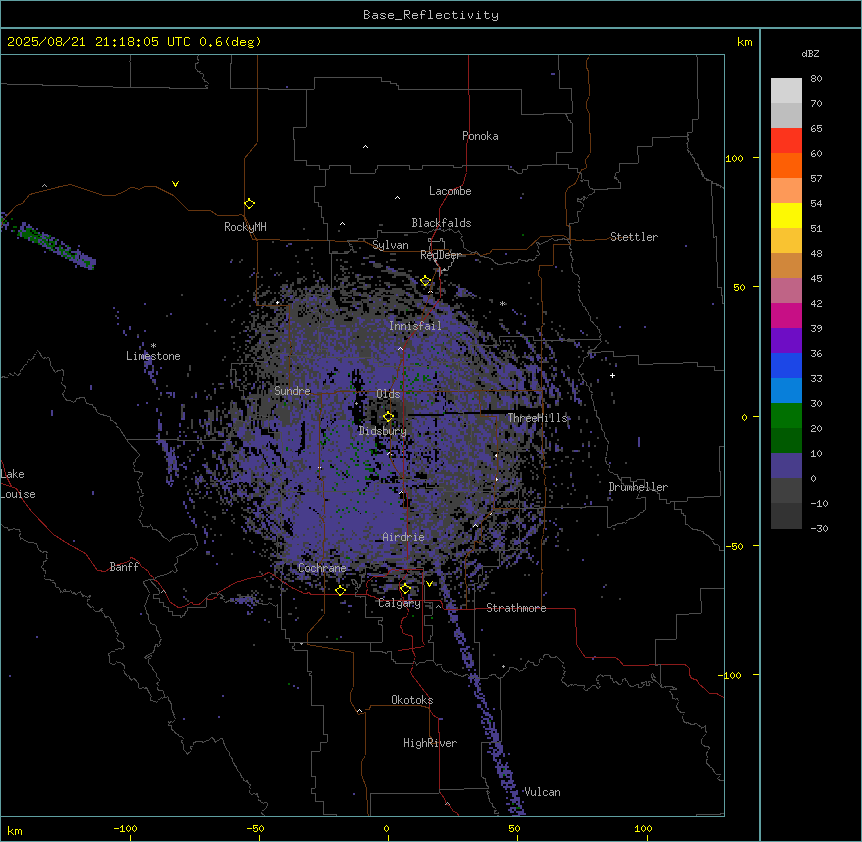
Task: Click the Olds city label
Action: (388, 394)
